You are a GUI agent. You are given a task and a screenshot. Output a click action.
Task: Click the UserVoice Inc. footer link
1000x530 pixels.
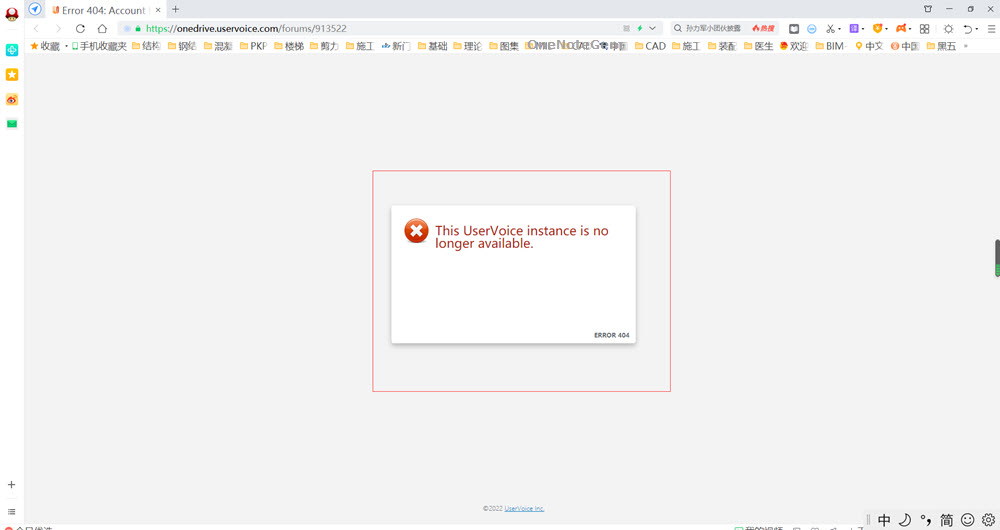point(524,508)
